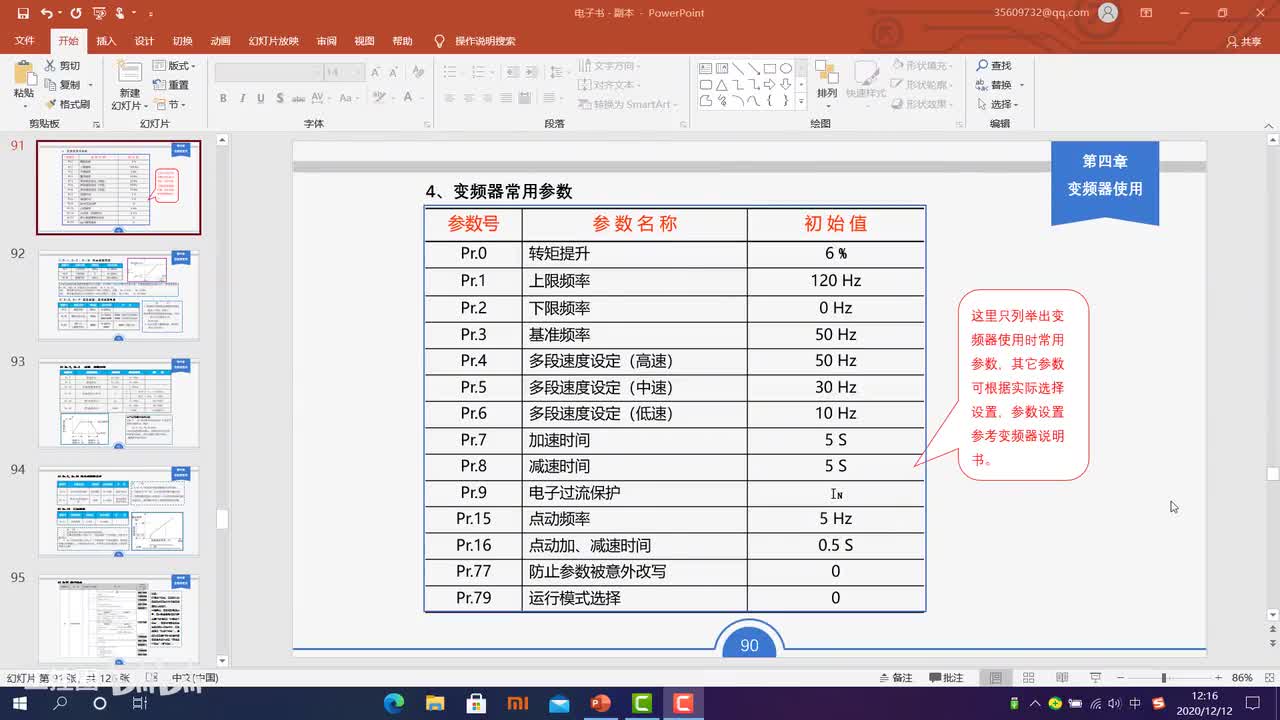1280x720 pixels.
Task: Click the Paste (粘贴) button
Action: pos(23,83)
